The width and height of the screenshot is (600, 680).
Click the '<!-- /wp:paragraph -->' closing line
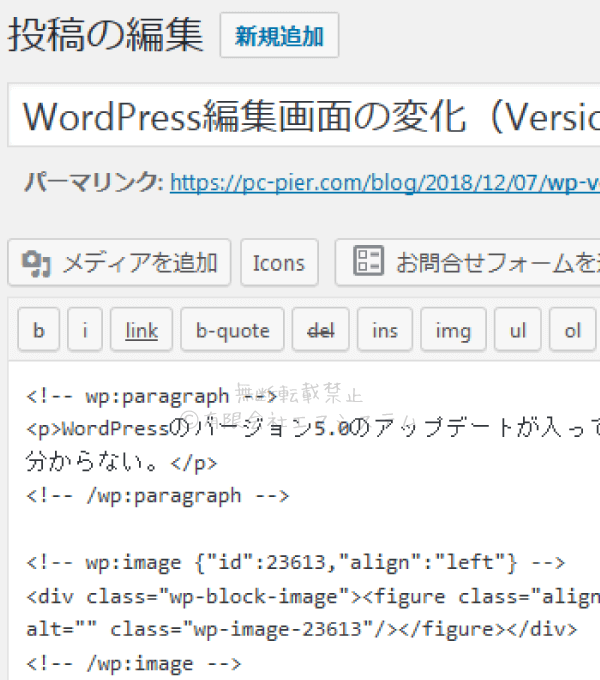[157, 496]
